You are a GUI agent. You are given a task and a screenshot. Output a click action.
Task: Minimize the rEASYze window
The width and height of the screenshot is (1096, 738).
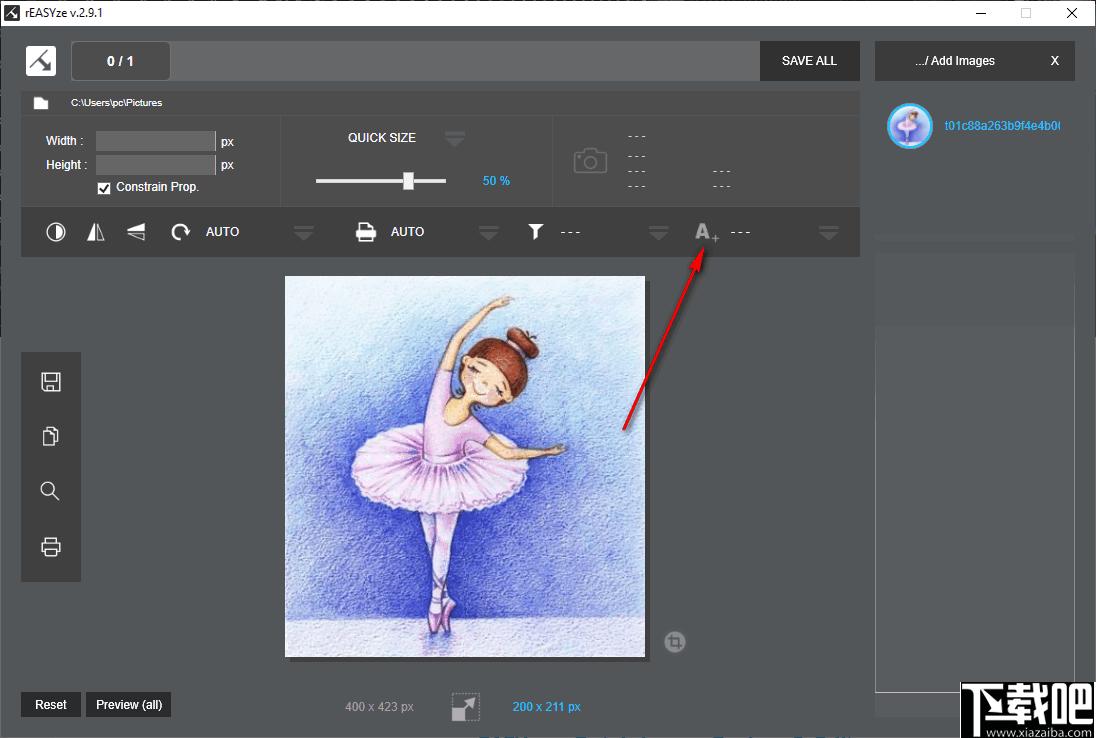[981, 13]
